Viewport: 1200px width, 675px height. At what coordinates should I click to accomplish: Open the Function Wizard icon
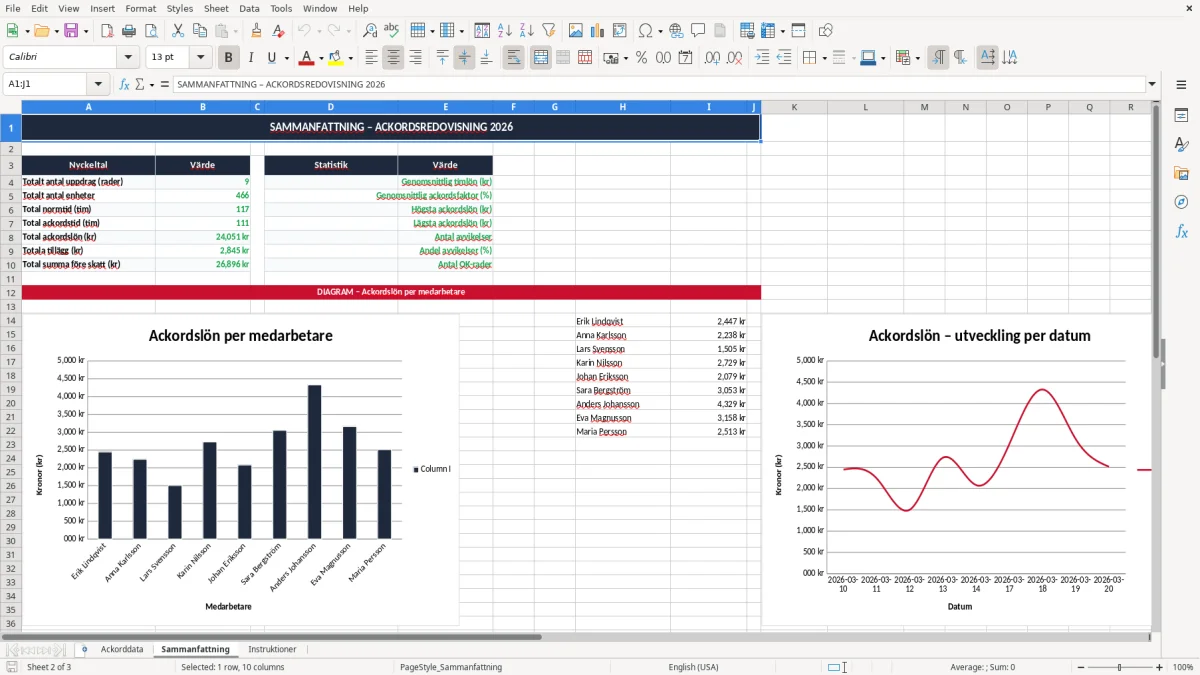(125, 84)
